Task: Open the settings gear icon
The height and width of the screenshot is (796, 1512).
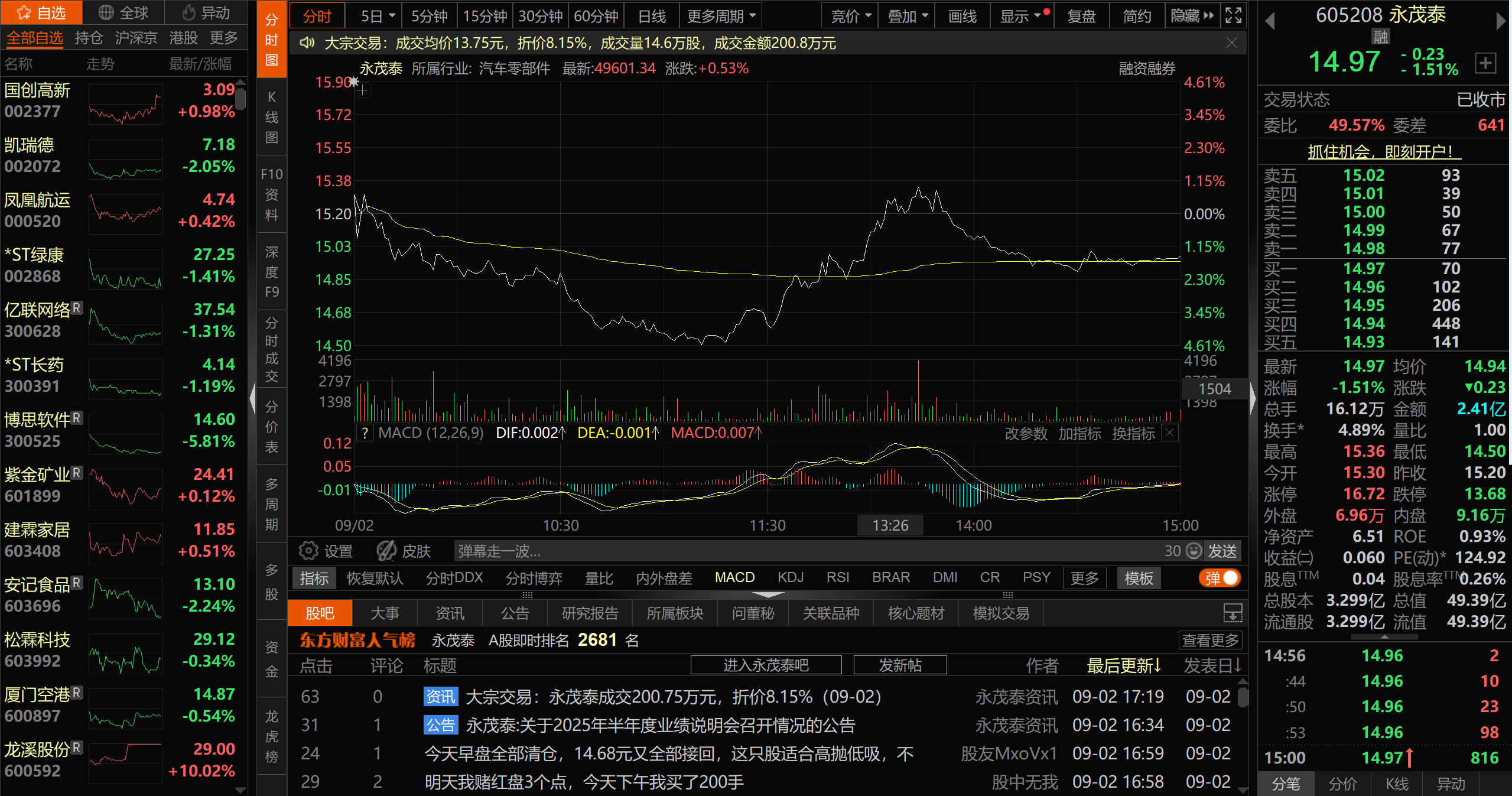Action: point(308,551)
